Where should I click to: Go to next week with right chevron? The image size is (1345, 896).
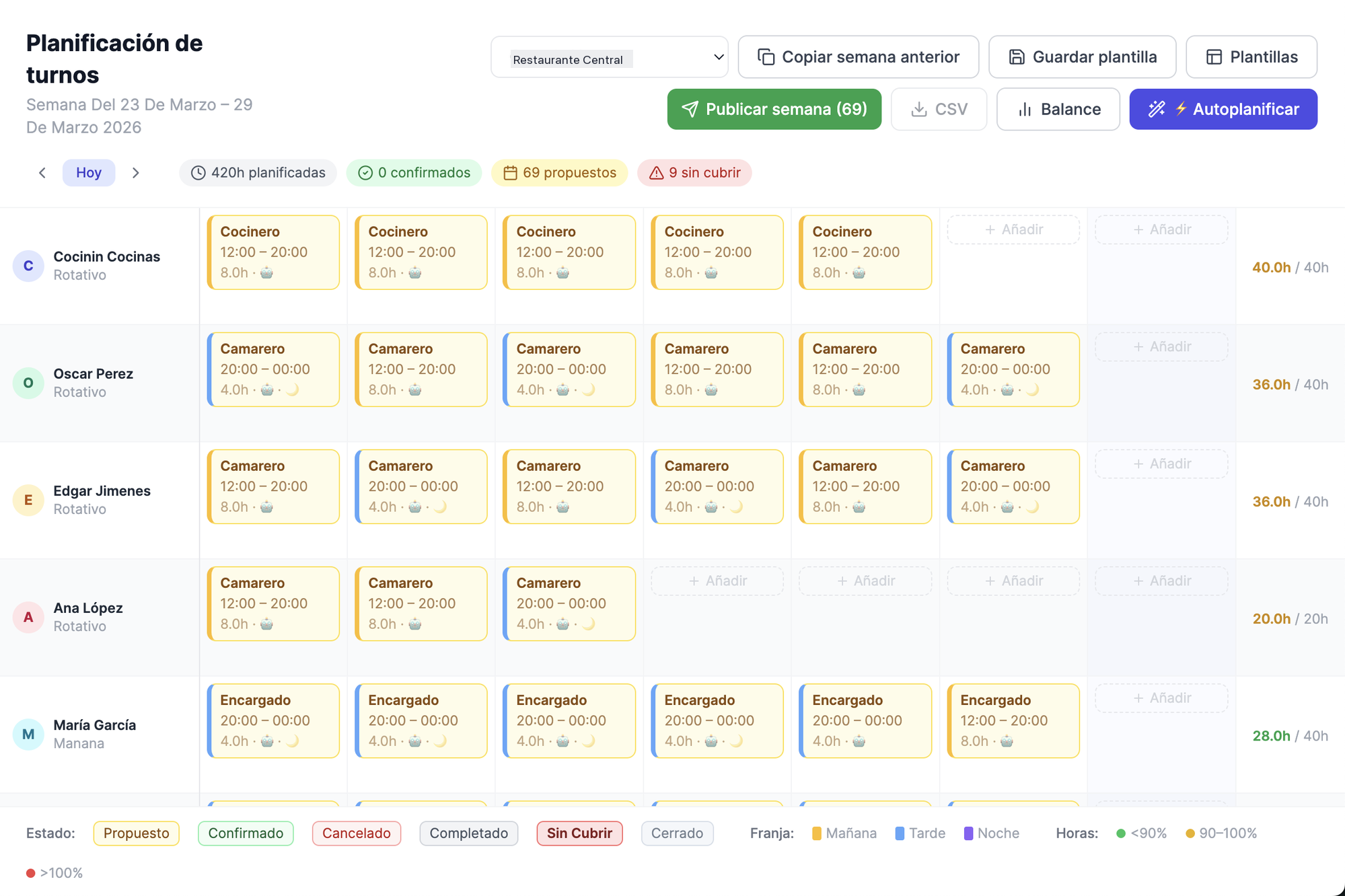[136, 173]
